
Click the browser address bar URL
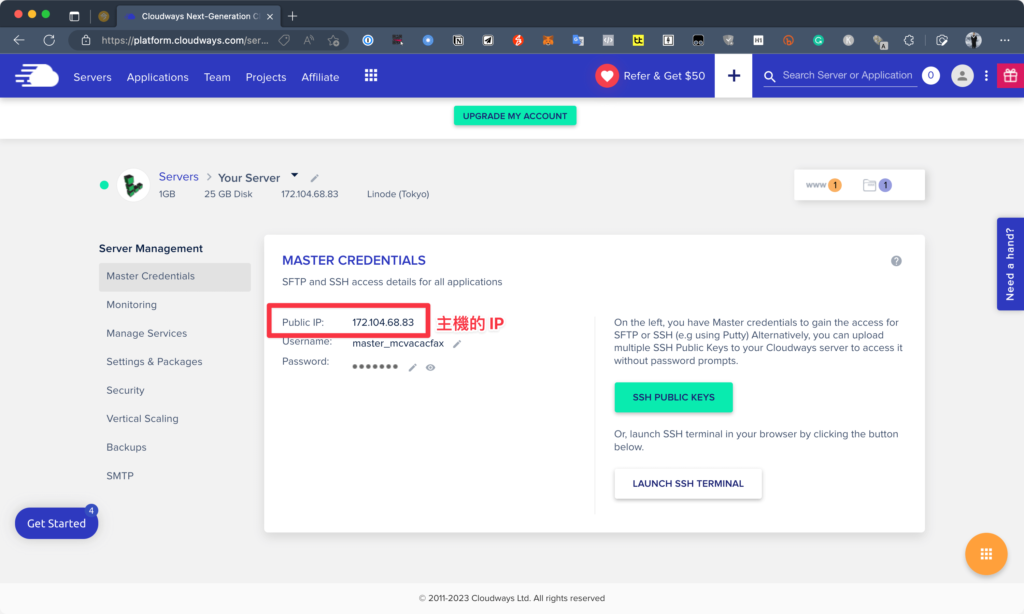(185, 40)
